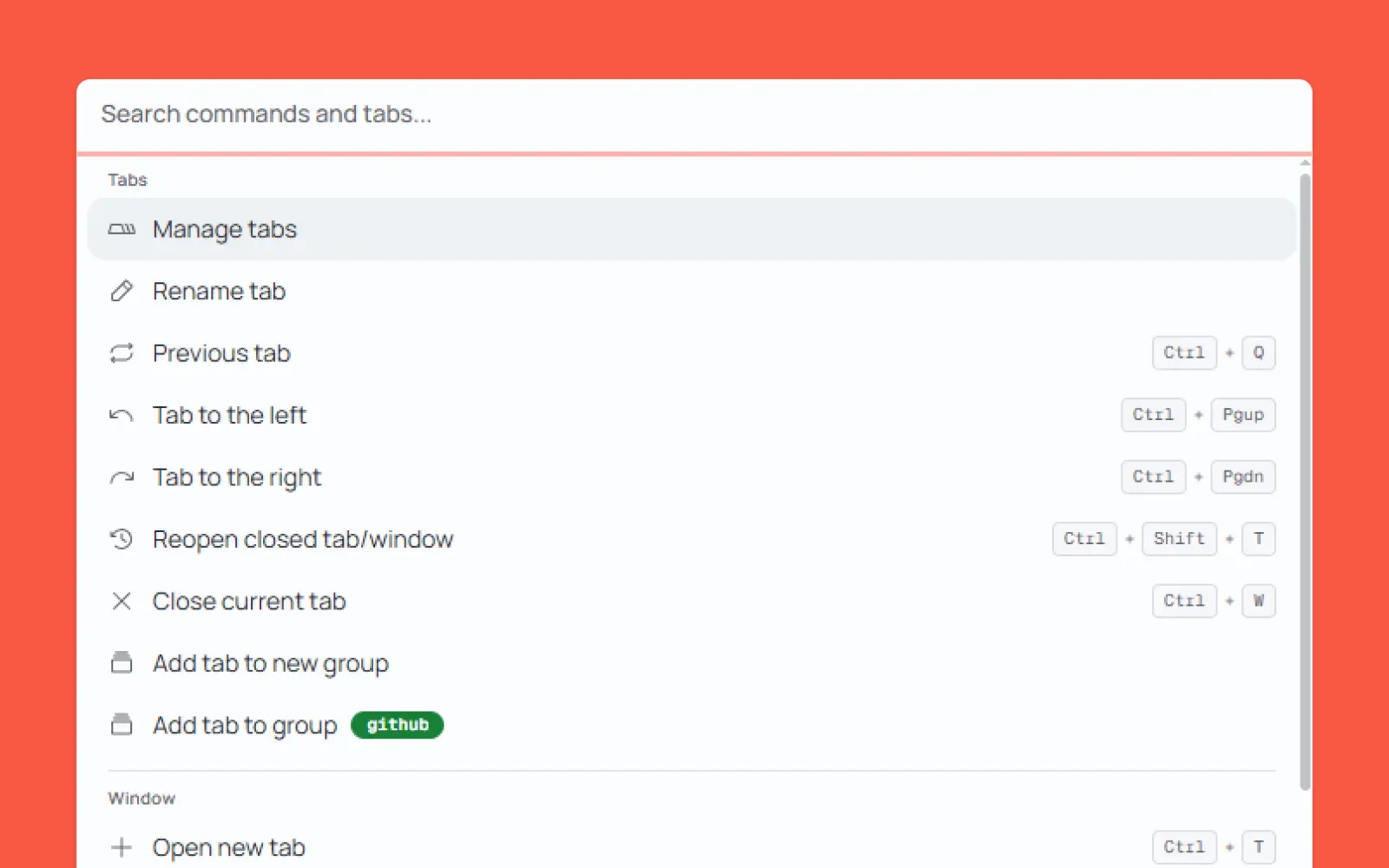The height and width of the screenshot is (868, 1389).
Task: Click the Ctrl badge in Close current tab row
Action: [1184, 601]
